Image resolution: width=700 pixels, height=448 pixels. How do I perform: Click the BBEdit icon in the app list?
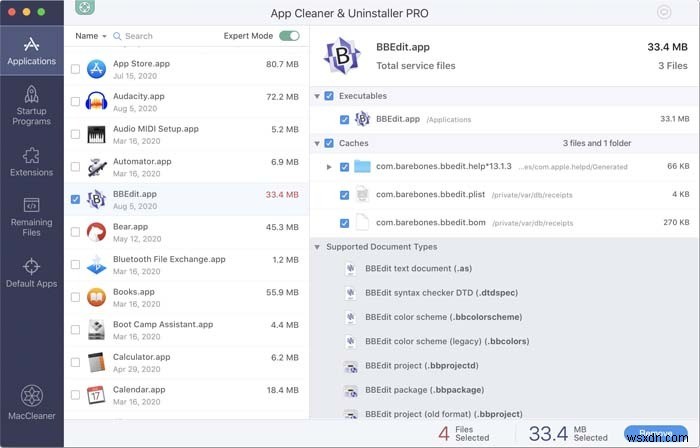click(96, 199)
